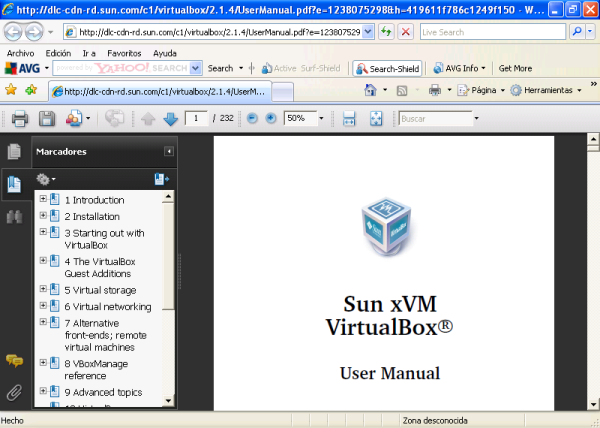This screenshot has height=428, width=600.
Task: Open the pages thumbnail panel icon
Action: 14,152
